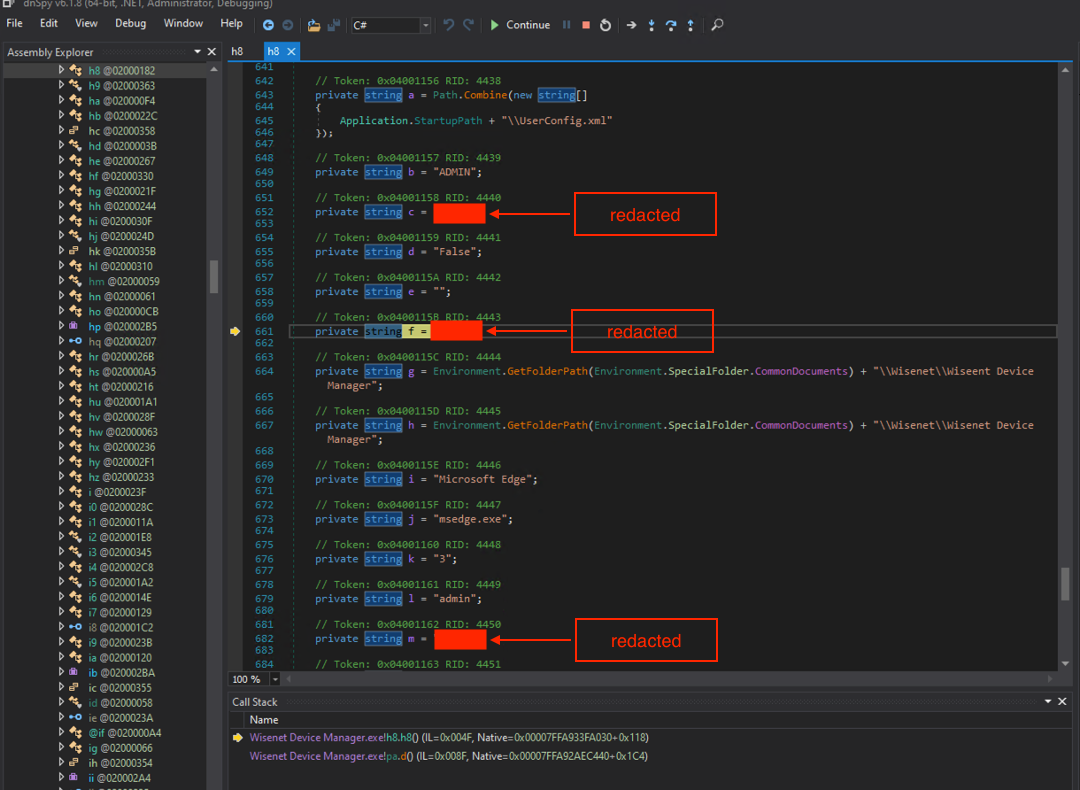Expand the h8 @02000182 tree node
Viewport: 1080px width, 790px height.
(x=61, y=71)
